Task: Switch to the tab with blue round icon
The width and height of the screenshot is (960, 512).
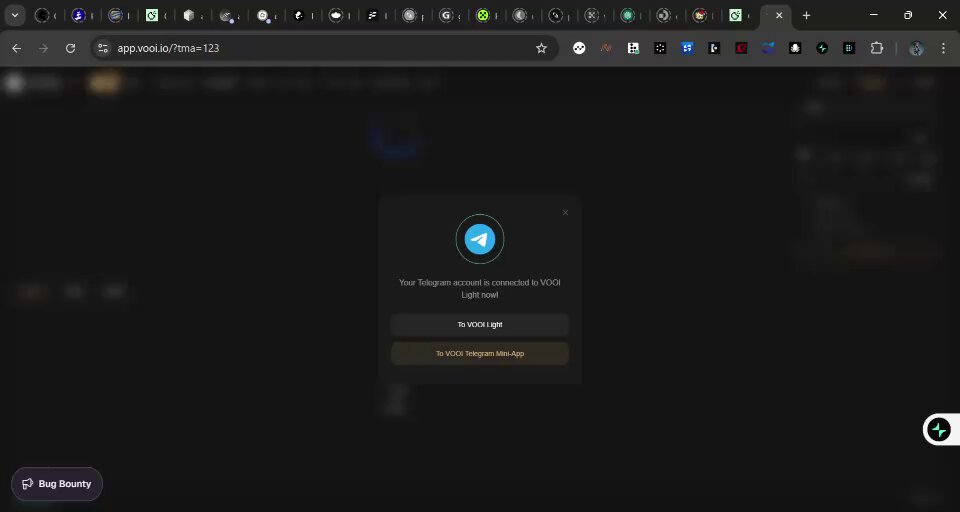Action: click(x=78, y=15)
